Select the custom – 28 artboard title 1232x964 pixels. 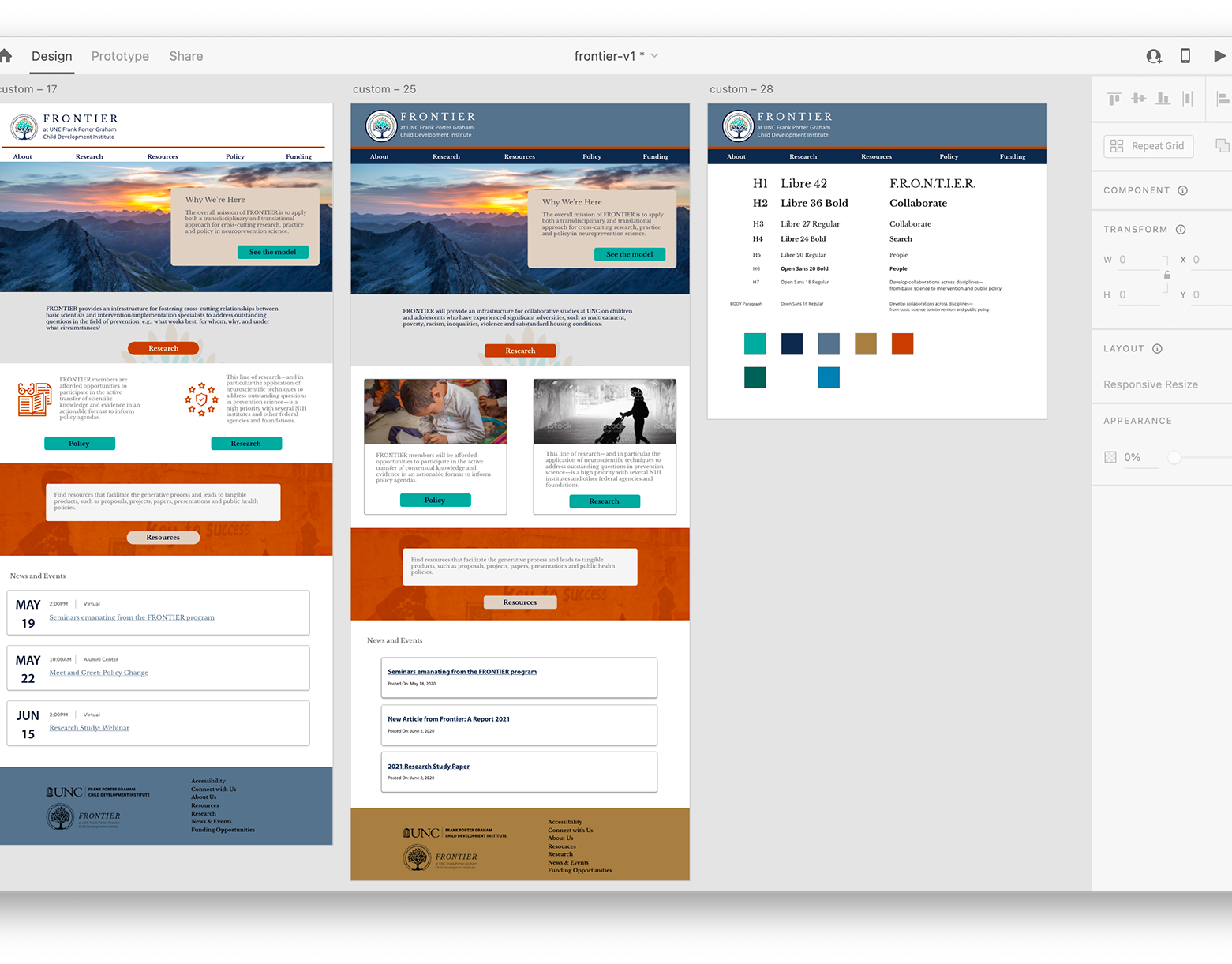coord(741,89)
